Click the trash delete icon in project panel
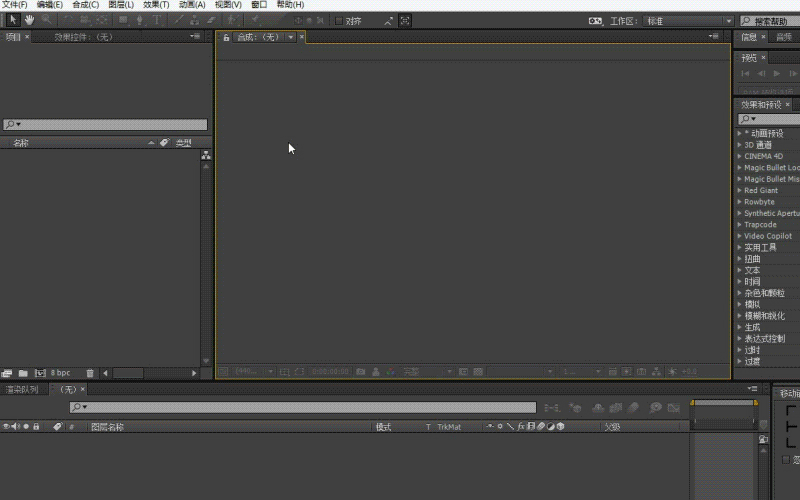The image size is (800, 500). (90, 373)
